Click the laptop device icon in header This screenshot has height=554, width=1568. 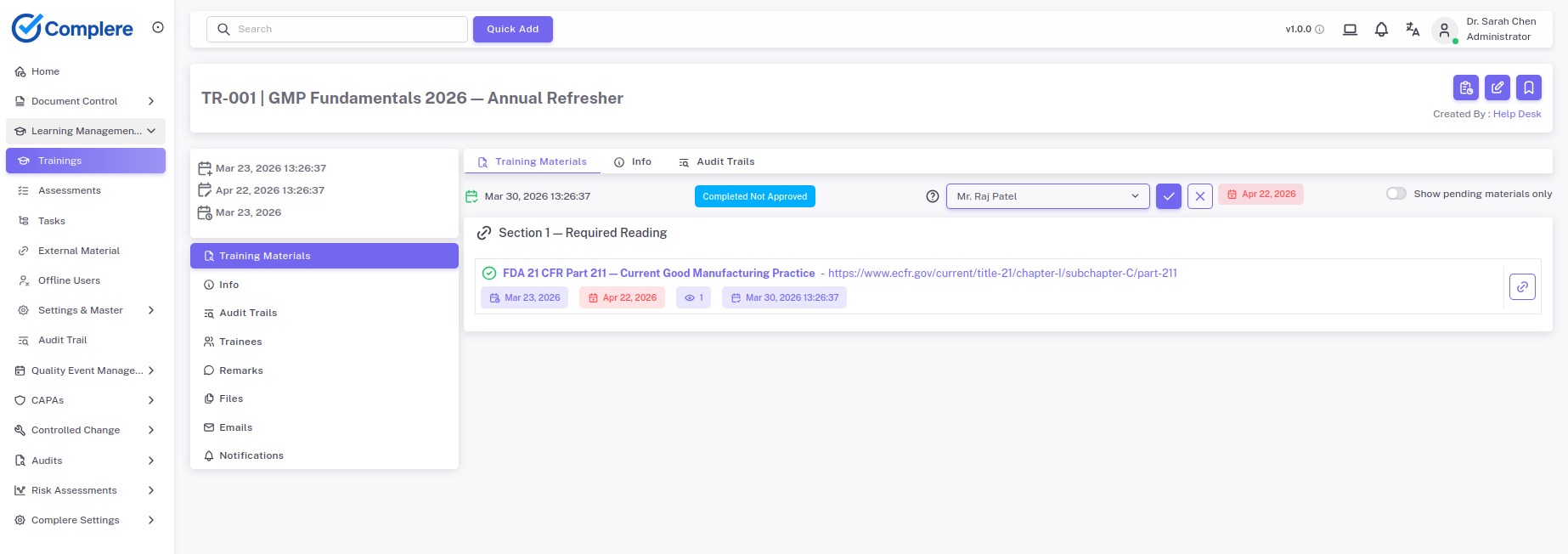1350,30
